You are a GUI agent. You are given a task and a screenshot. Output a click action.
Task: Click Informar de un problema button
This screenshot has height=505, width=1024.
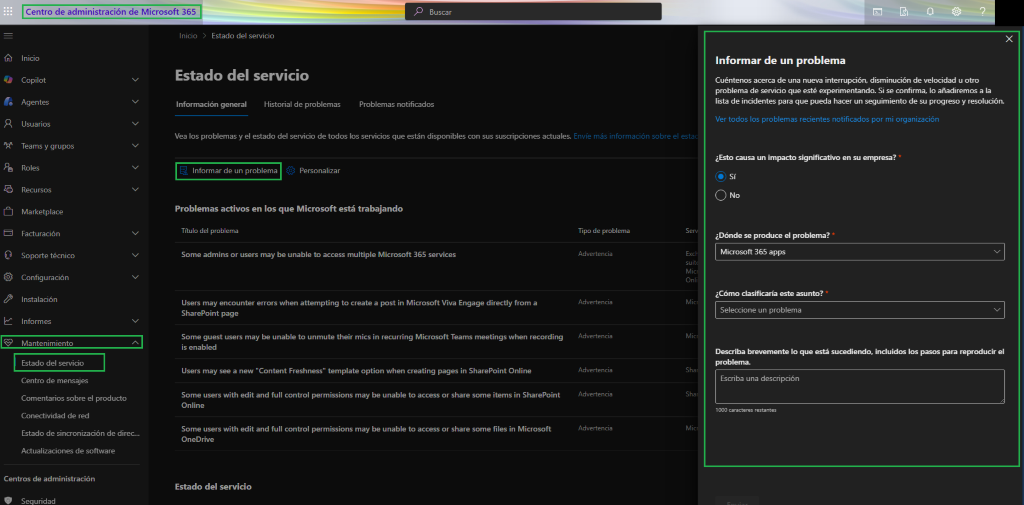[x=229, y=171]
